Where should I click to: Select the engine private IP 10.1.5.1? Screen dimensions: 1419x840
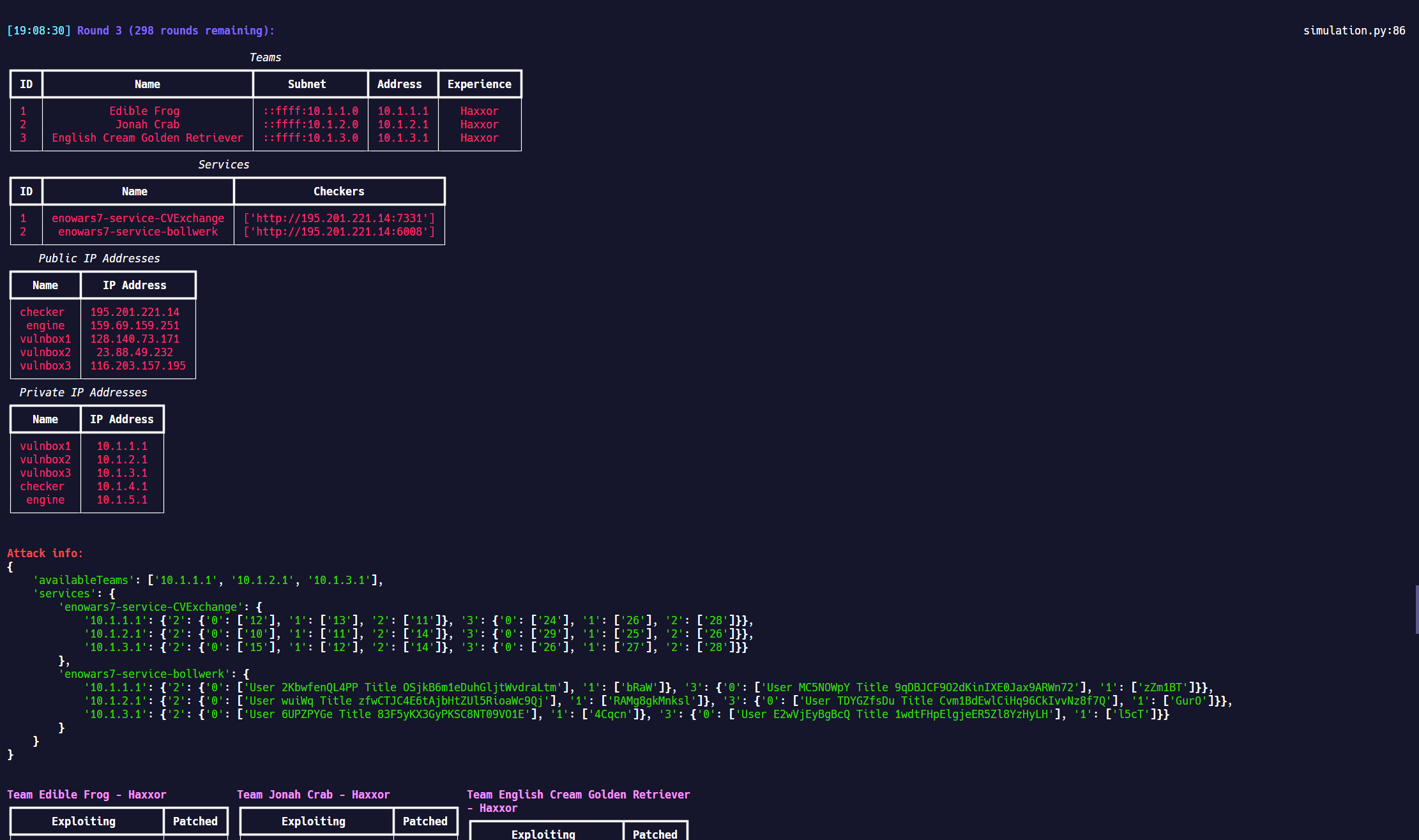pyautogui.click(x=122, y=500)
